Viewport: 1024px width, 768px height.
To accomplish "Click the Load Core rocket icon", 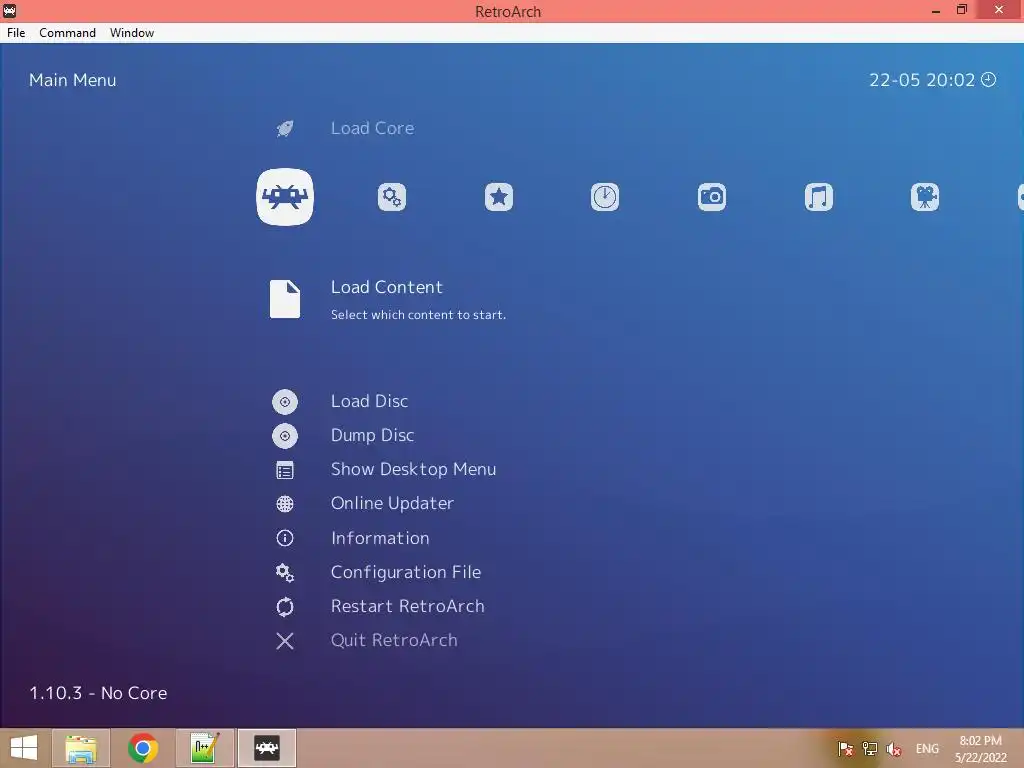I will pos(285,128).
